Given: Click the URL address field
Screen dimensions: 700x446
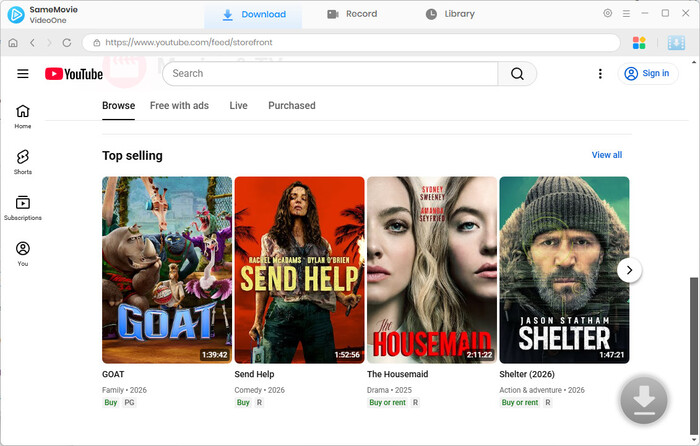Looking at the screenshot, I should (x=351, y=43).
